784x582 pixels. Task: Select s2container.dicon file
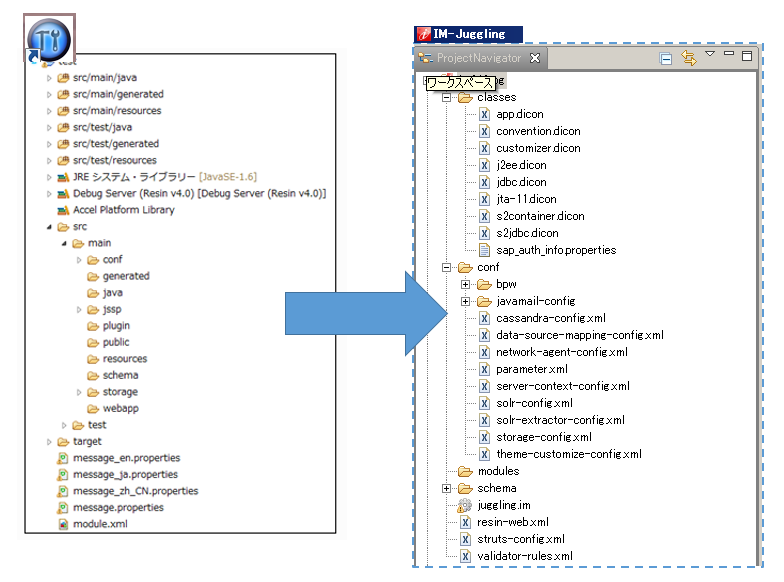(x=540, y=216)
